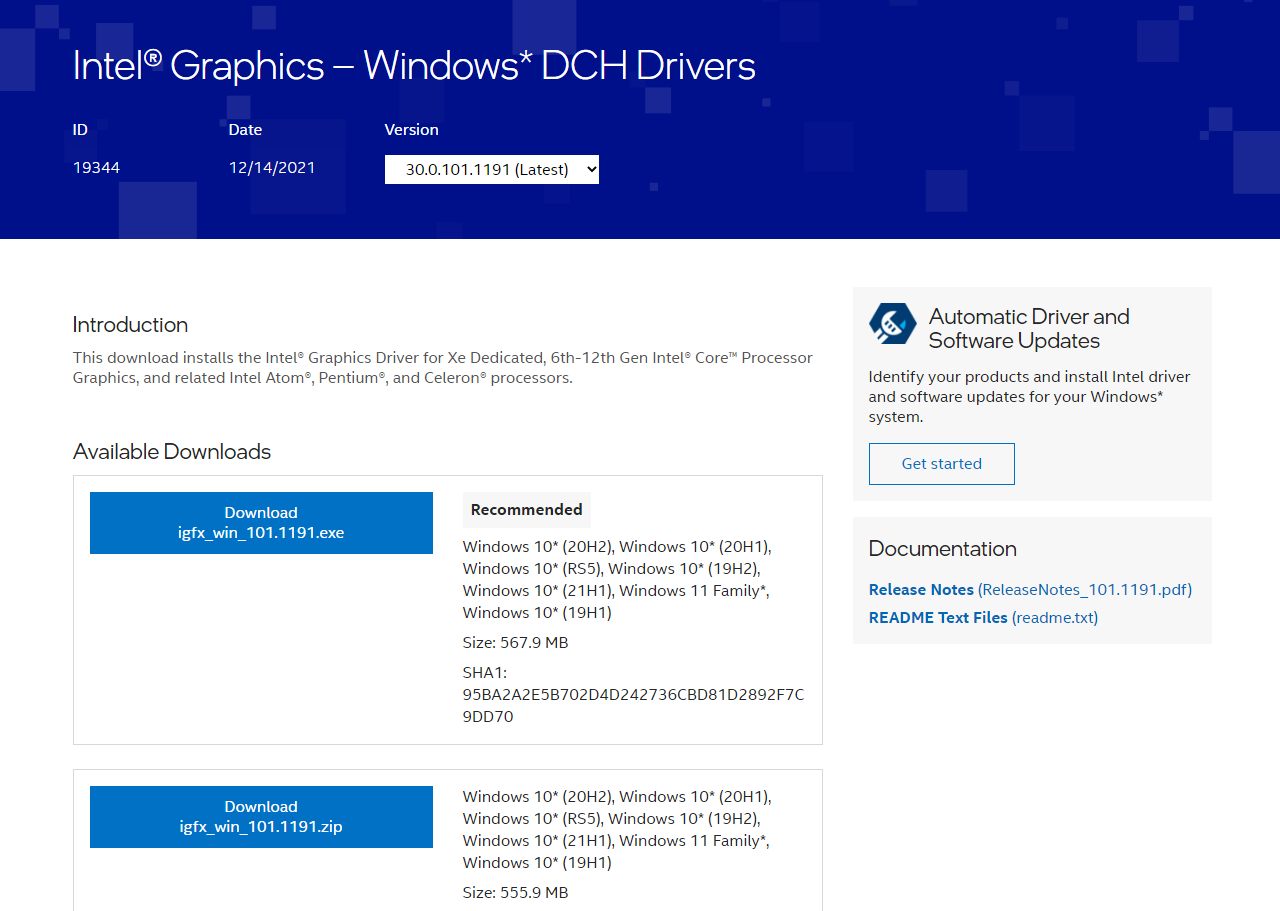The width and height of the screenshot is (1280, 911).
Task: Click the ID number 19344
Action: tap(96, 168)
